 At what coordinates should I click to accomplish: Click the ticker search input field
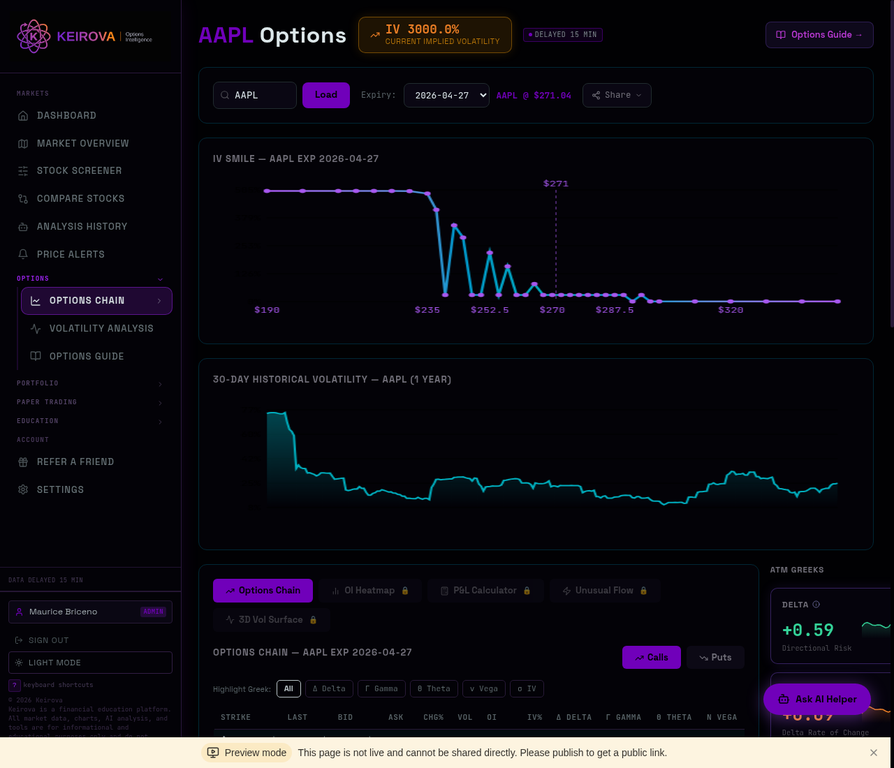click(255, 95)
